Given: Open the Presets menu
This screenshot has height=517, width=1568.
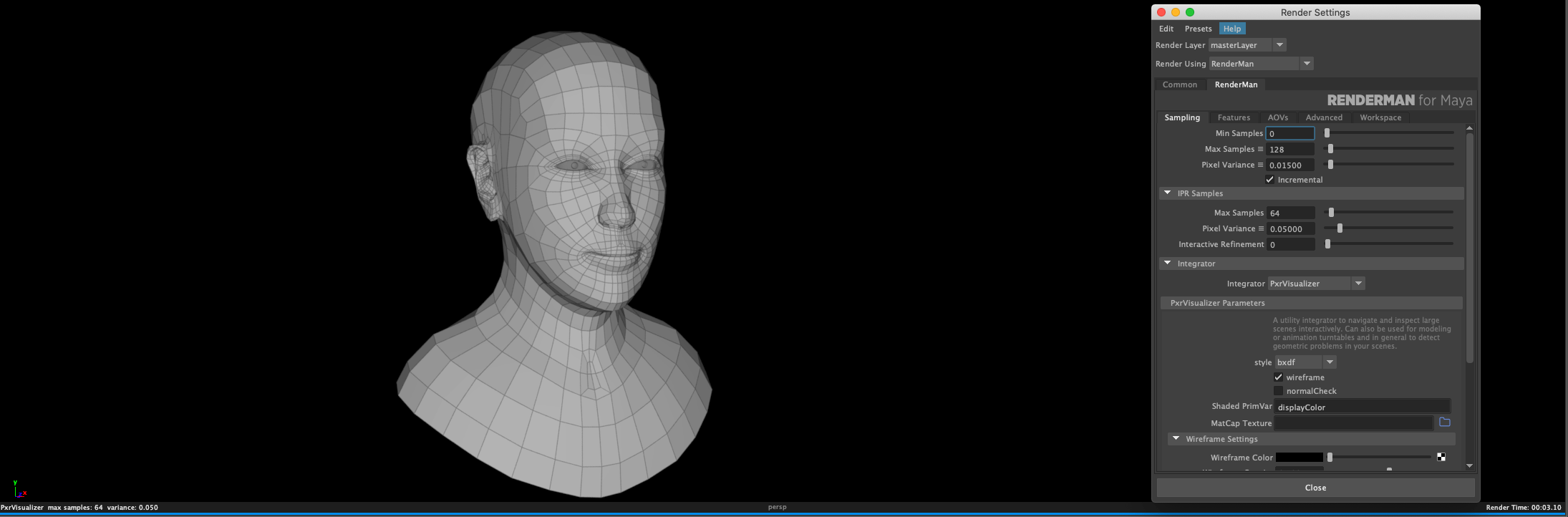Looking at the screenshot, I should [1198, 29].
